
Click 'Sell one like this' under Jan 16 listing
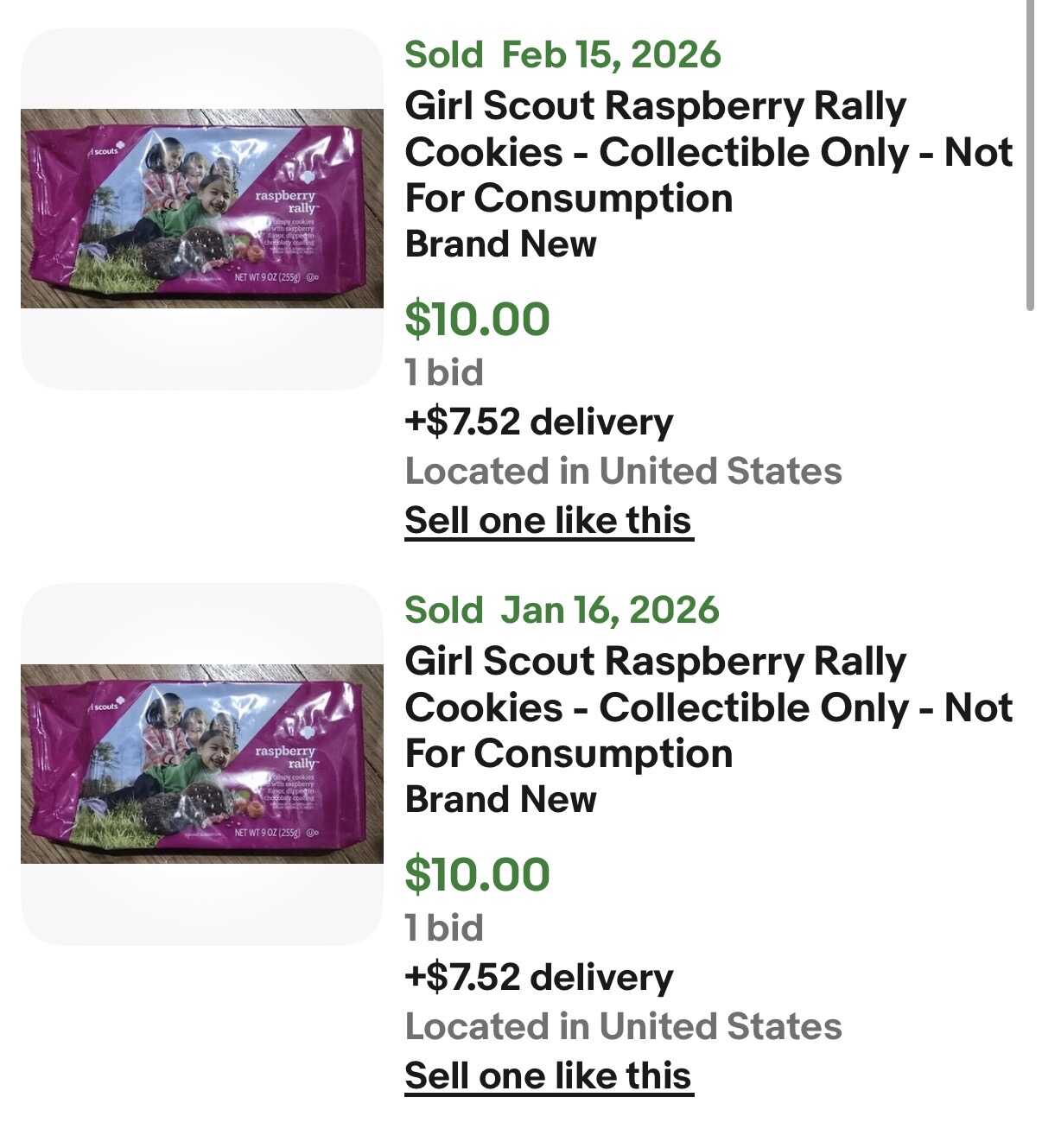point(549,1076)
